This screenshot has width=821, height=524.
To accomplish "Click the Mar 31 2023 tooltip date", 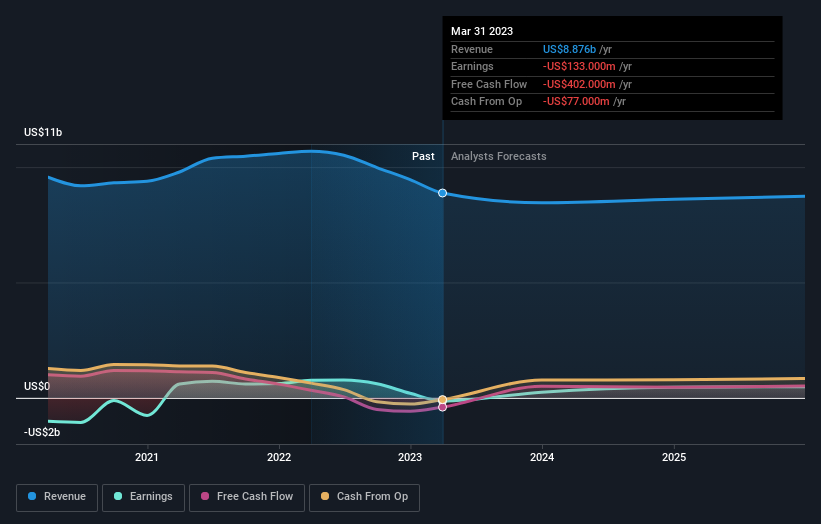I will coord(482,31).
